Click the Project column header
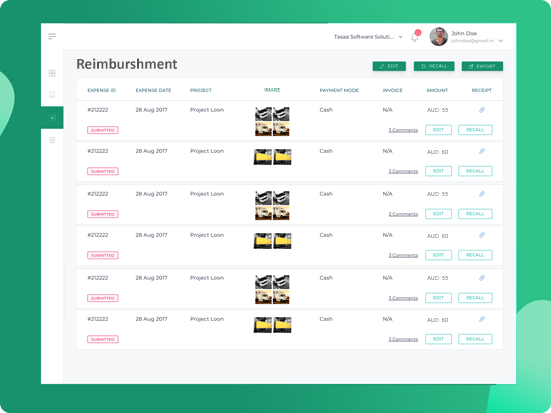 (x=201, y=90)
